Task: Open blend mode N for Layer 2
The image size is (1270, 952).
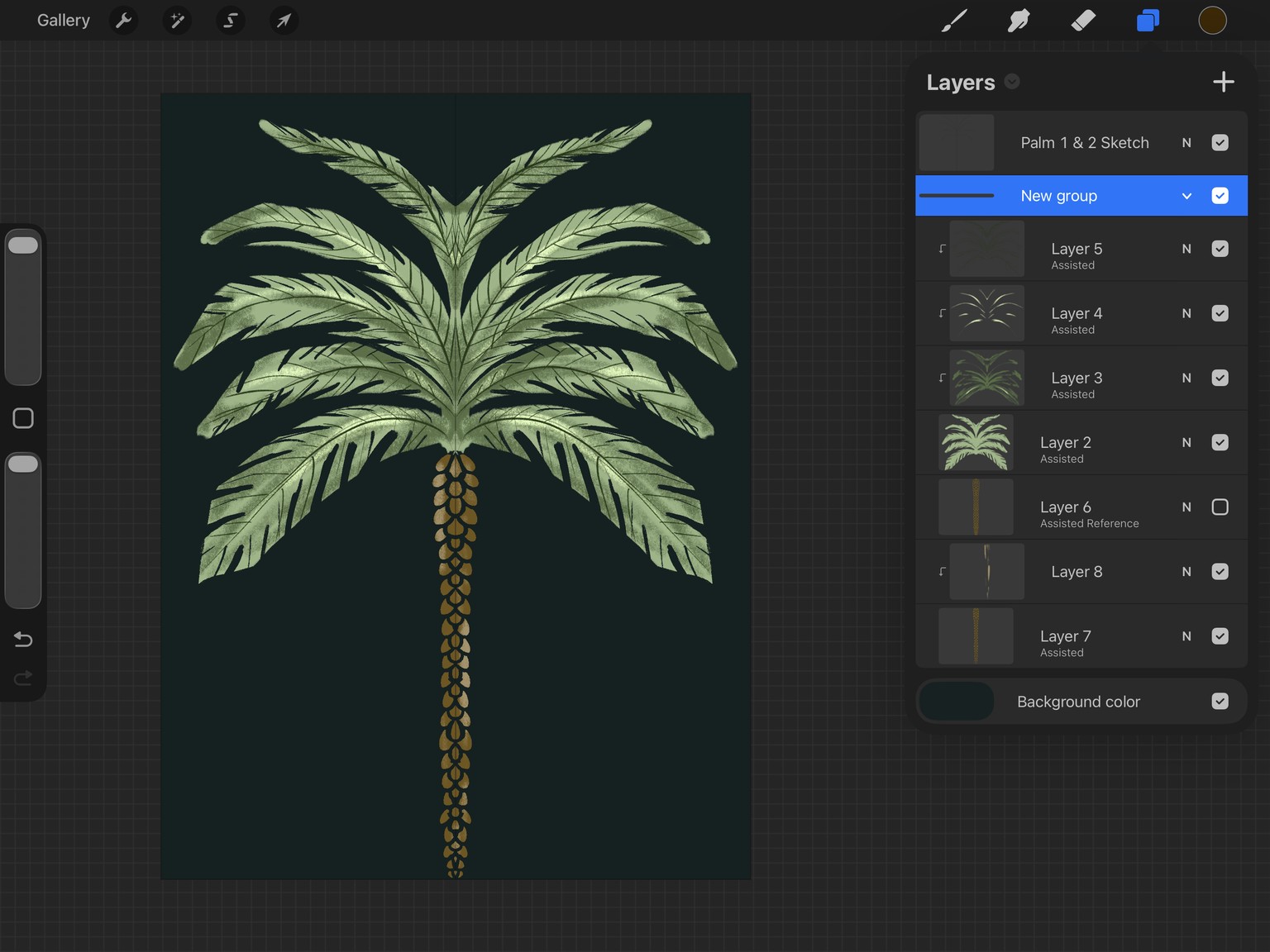Action: click(x=1186, y=442)
